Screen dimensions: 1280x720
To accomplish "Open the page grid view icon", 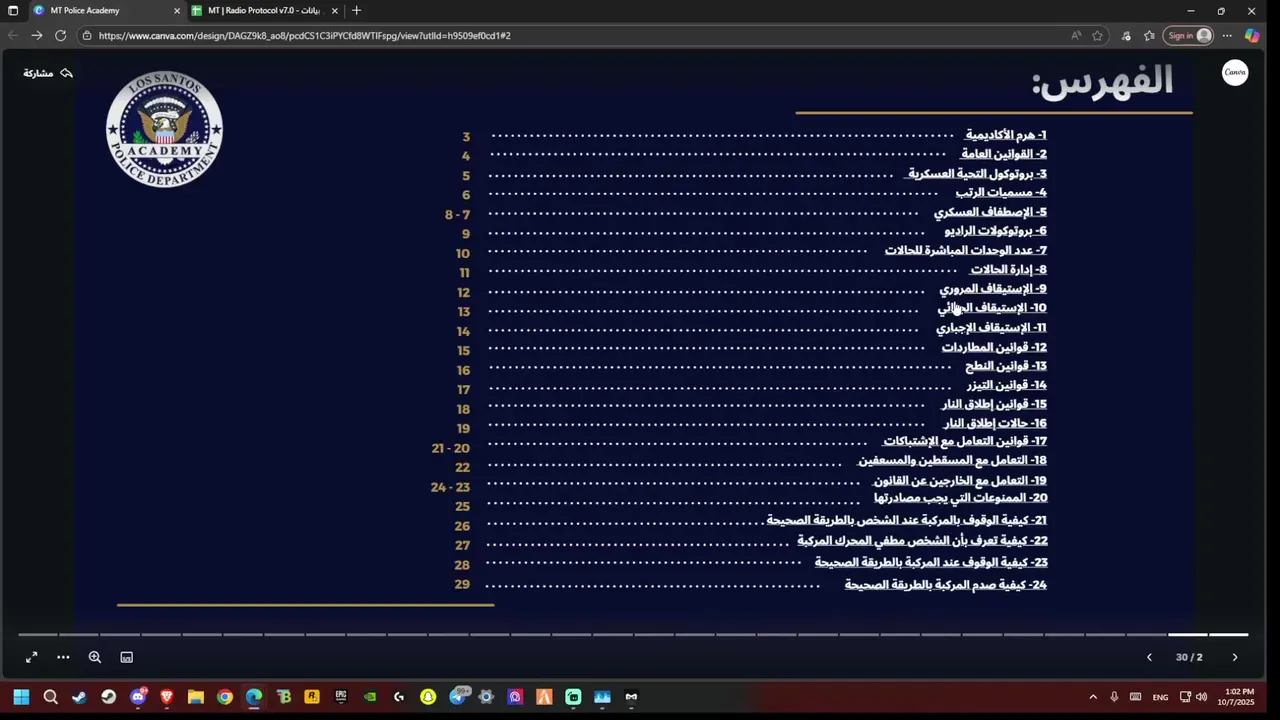I will (x=127, y=657).
